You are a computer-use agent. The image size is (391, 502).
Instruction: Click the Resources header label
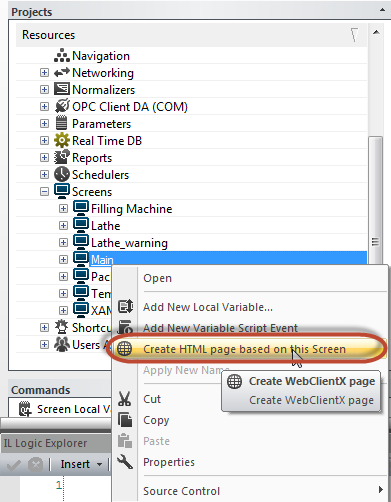(x=49, y=35)
